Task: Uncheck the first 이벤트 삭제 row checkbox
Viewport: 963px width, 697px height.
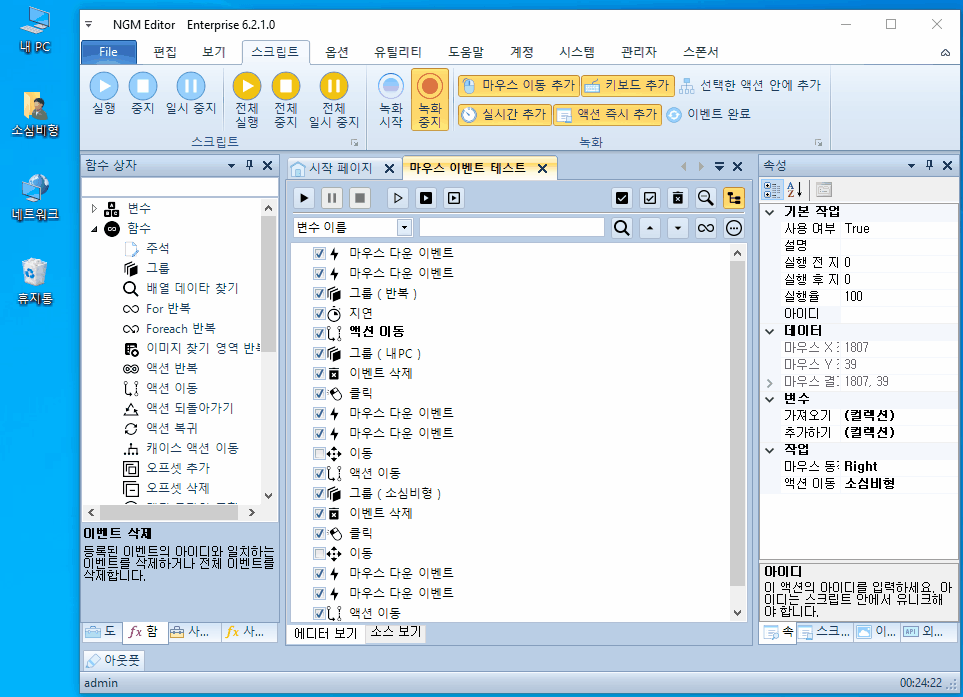Action: 319,373
